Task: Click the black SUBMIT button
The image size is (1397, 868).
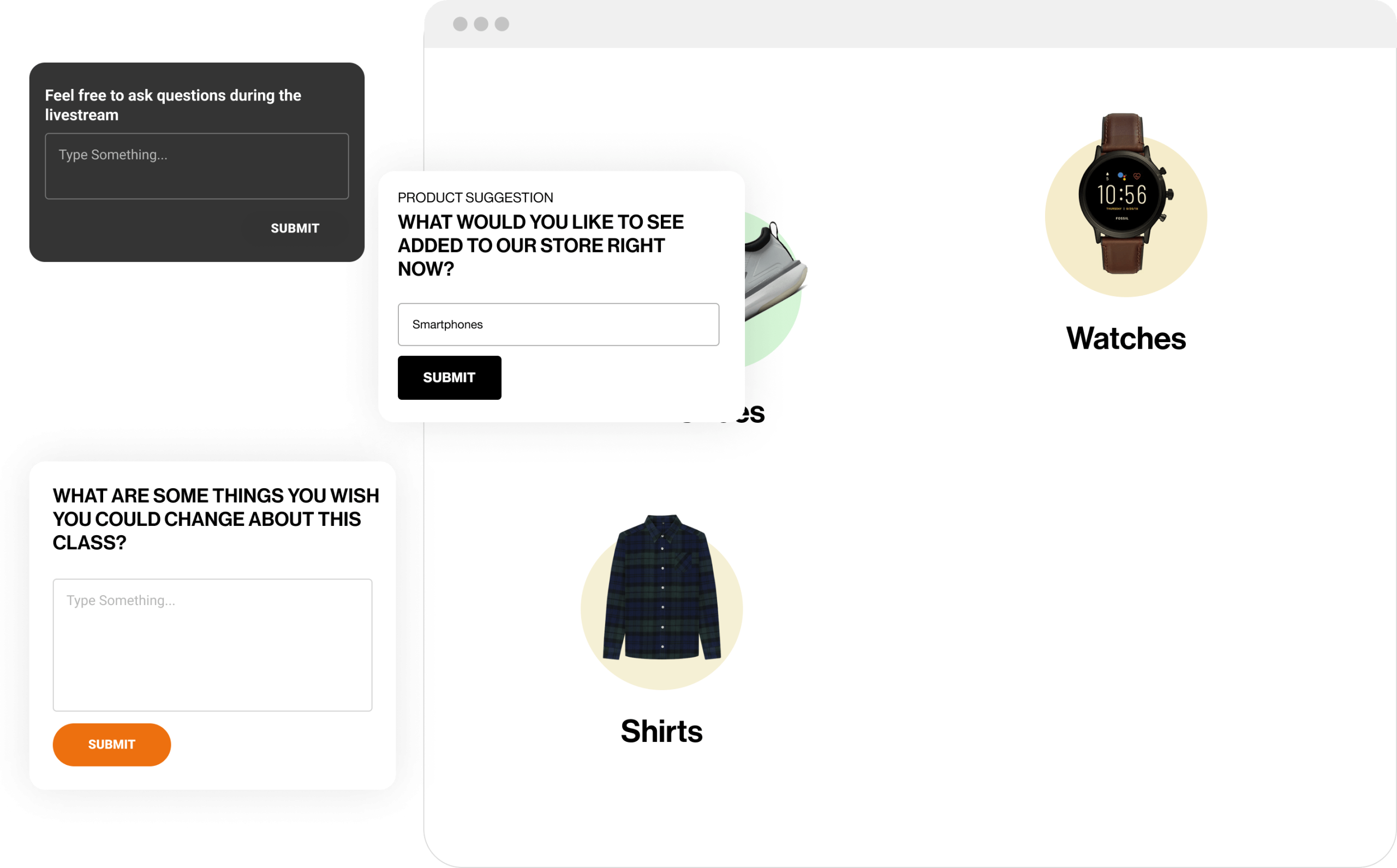Action: (x=450, y=378)
